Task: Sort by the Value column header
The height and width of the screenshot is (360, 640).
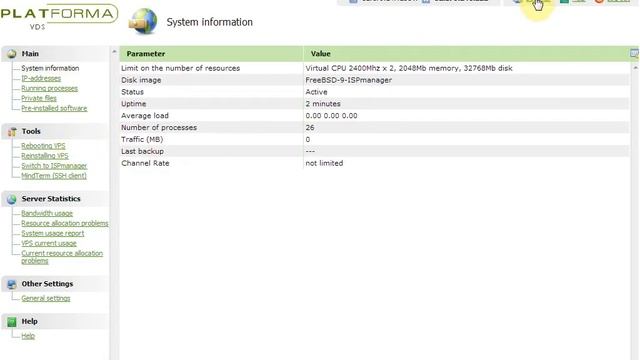Action: coord(467,53)
